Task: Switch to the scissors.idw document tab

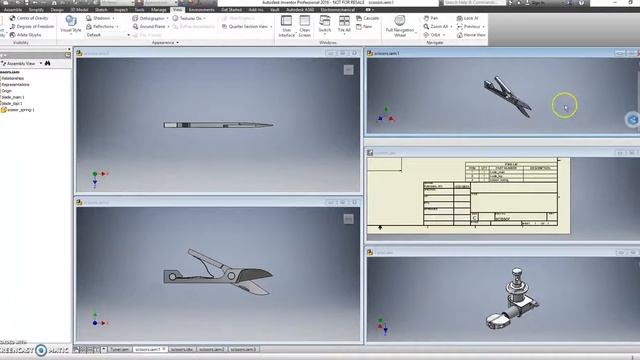Action: coord(182,349)
